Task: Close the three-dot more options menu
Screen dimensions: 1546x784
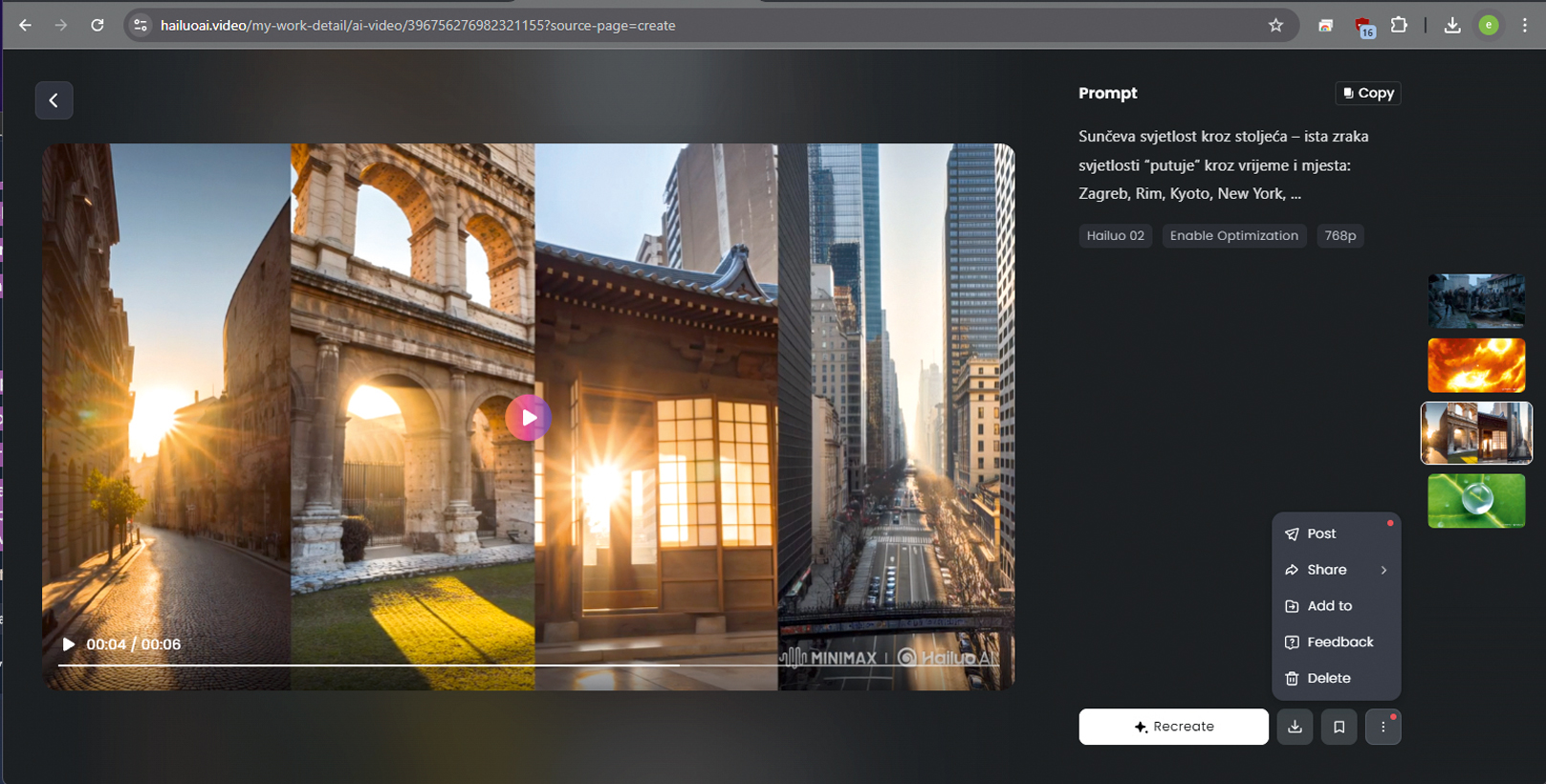Action: pyautogui.click(x=1383, y=727)
